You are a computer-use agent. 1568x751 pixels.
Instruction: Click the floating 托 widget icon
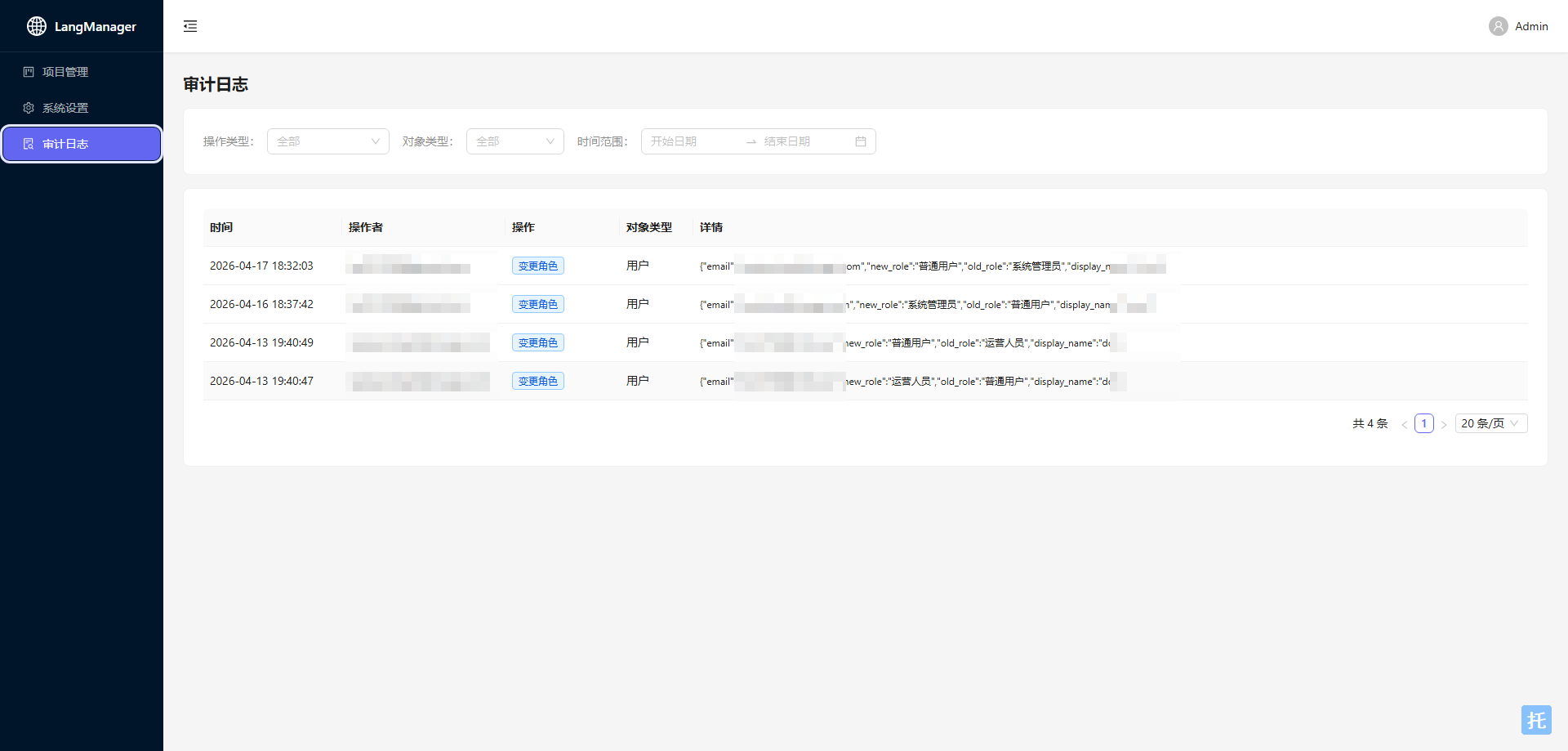1536,720
